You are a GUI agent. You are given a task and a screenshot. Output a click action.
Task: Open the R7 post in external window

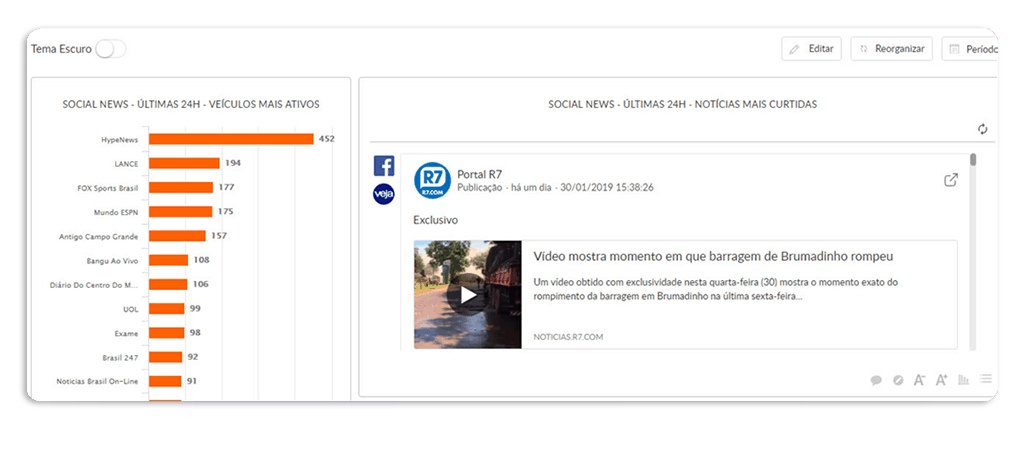950,180
